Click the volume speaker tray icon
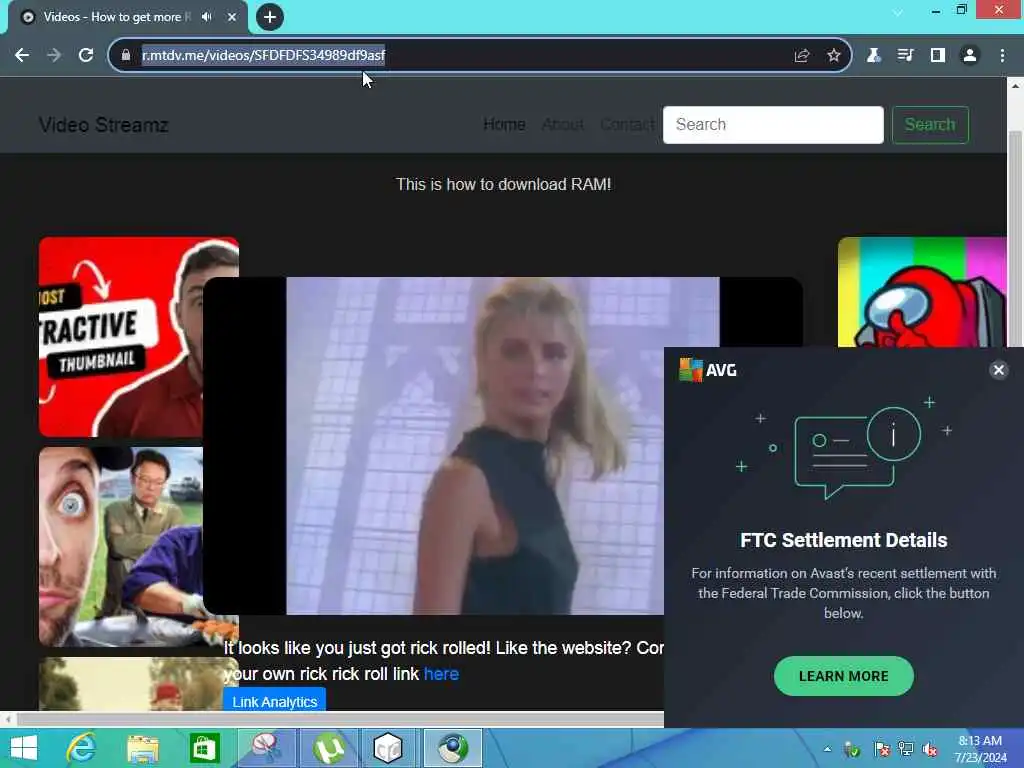1024x768 pixels. pyautogui.click(x=930, y=749)
